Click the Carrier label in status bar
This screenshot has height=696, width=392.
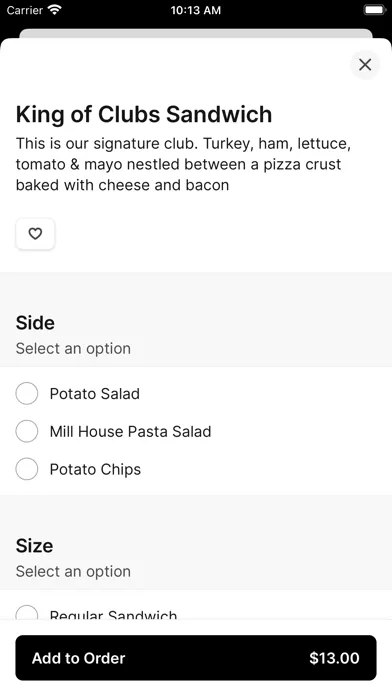(x=25, y=10)
